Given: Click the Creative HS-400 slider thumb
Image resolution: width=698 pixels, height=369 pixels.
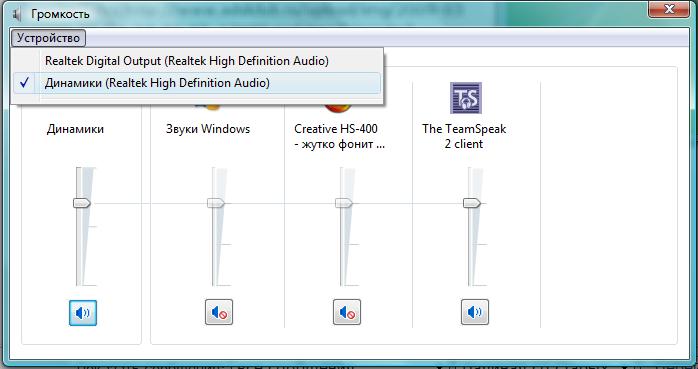Looking at the screenshot, I should click(344, 203).
